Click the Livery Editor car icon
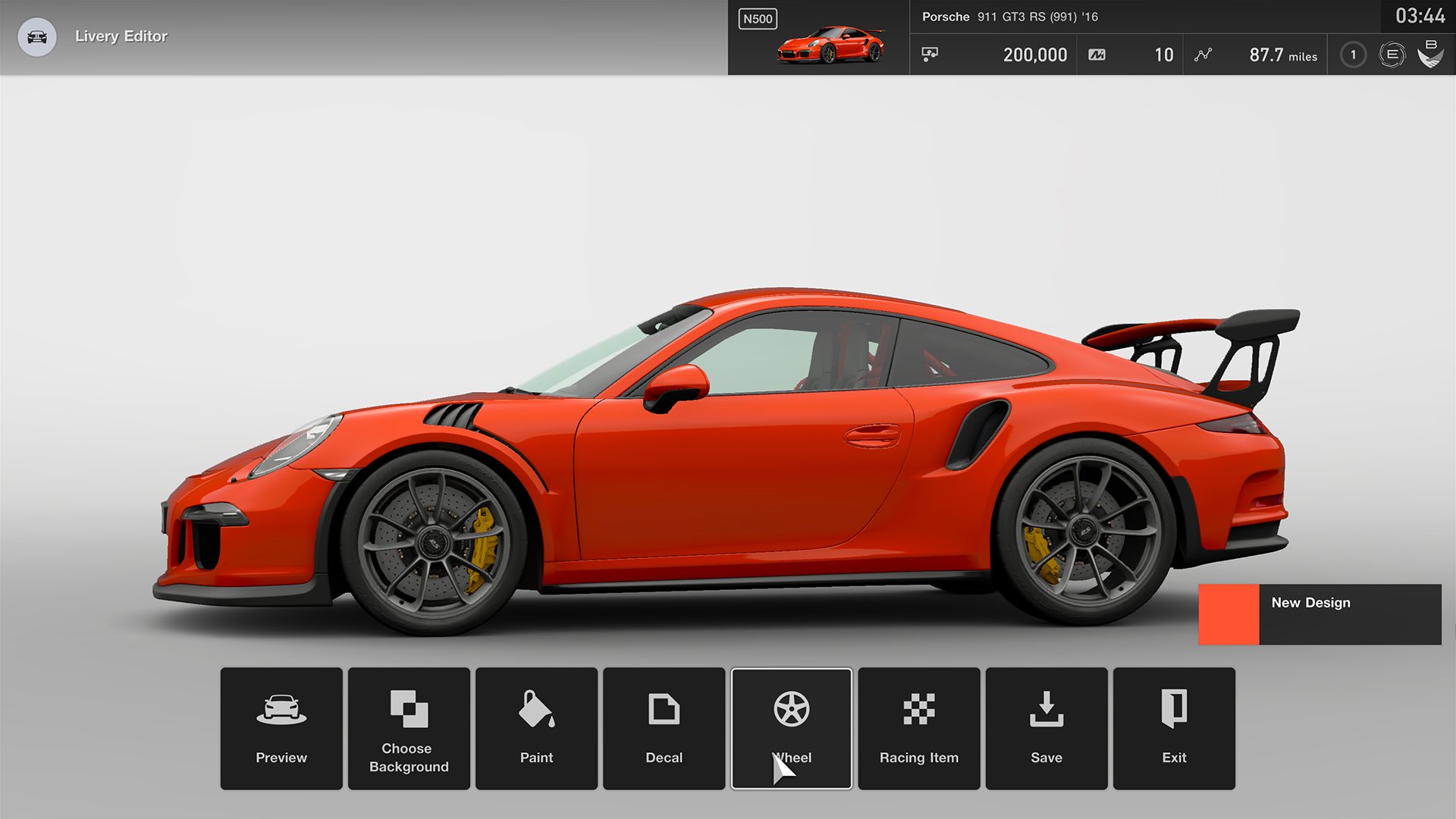Viewport: 1456px width, 819px height. [x=36, y=36]
